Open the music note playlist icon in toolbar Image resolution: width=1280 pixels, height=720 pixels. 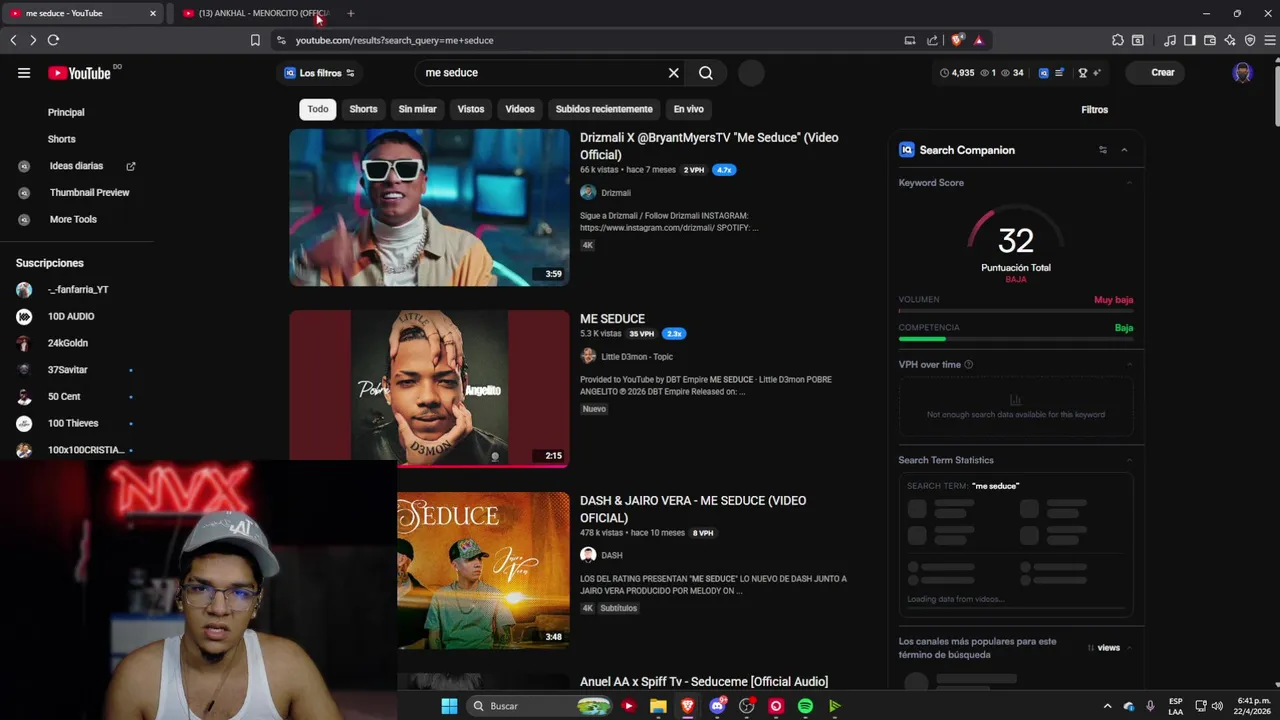point(1170,40)
